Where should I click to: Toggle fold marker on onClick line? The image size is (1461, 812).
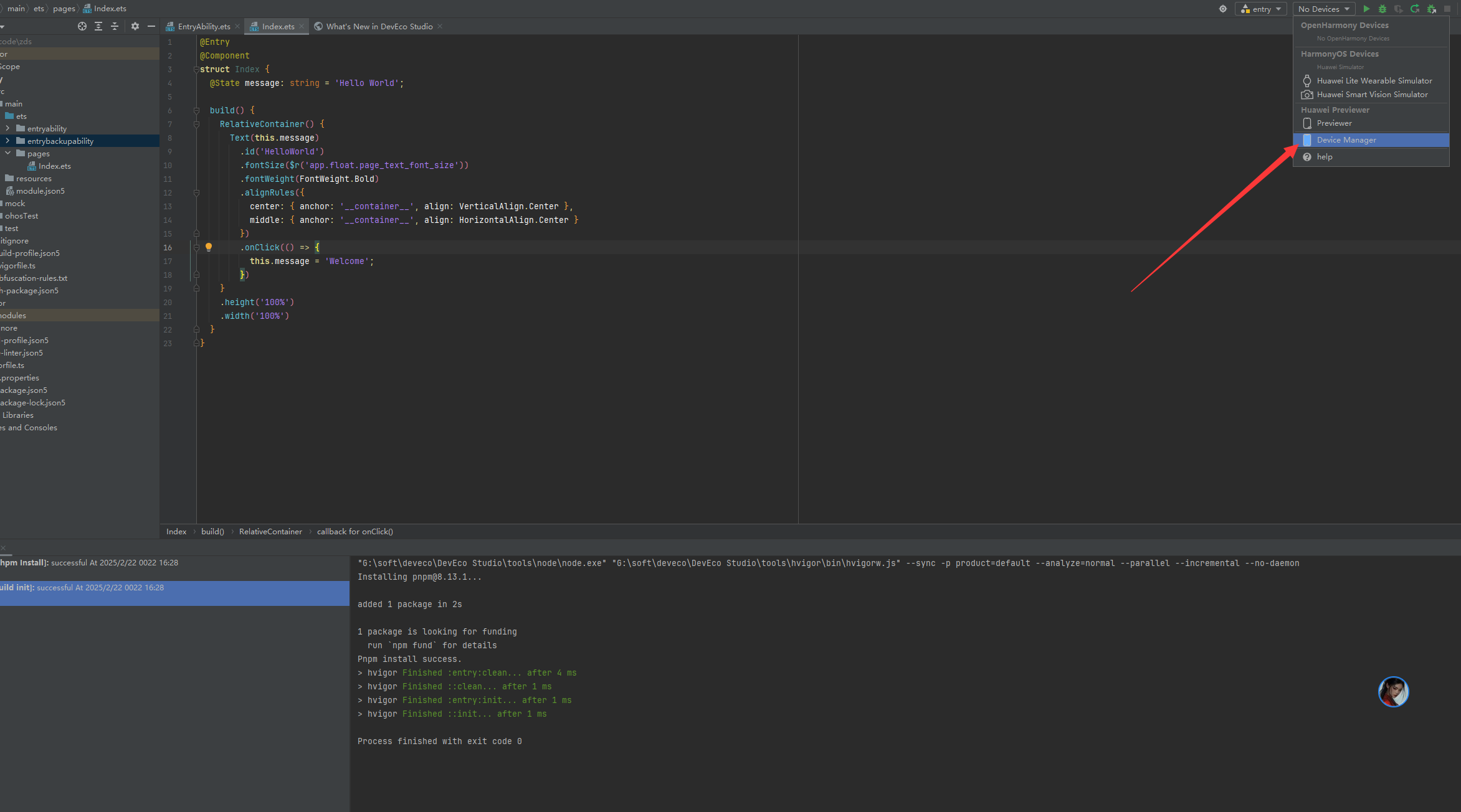click(196, 247)
